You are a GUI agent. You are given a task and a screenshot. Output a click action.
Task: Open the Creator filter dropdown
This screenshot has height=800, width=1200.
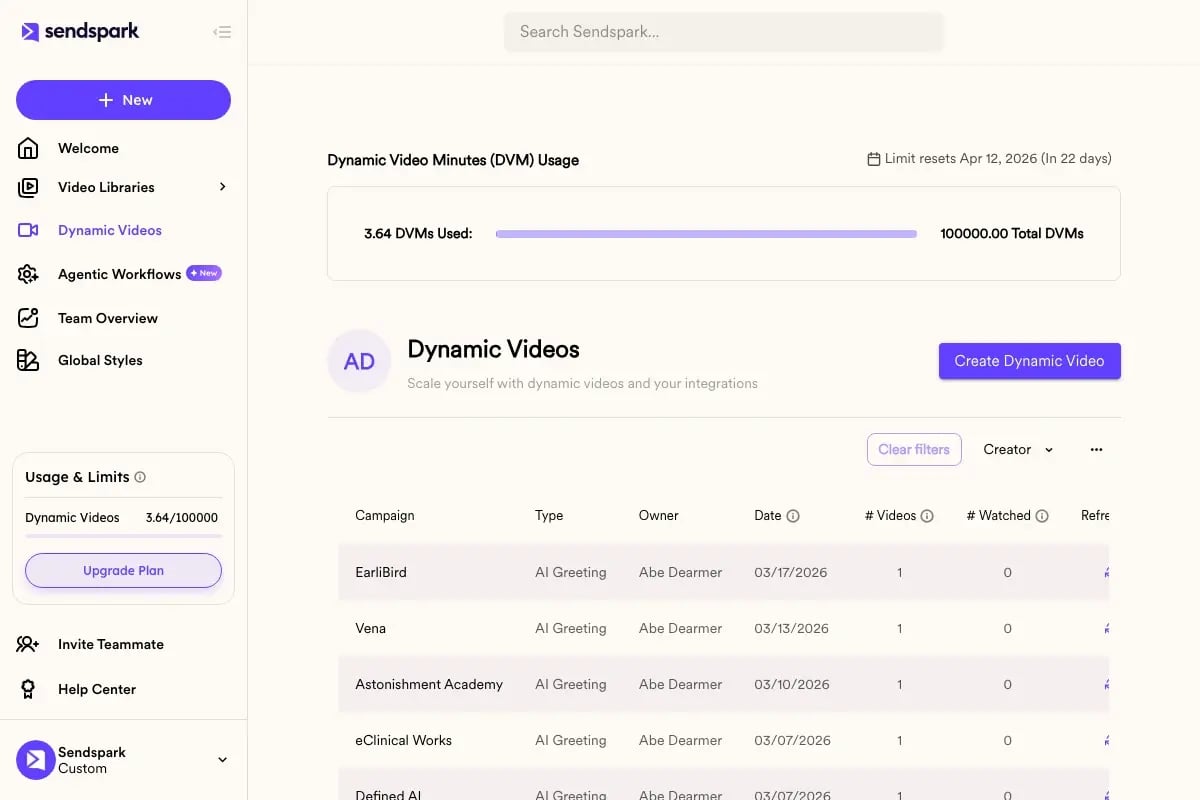pyautogui.click(x=1018, y=449)
